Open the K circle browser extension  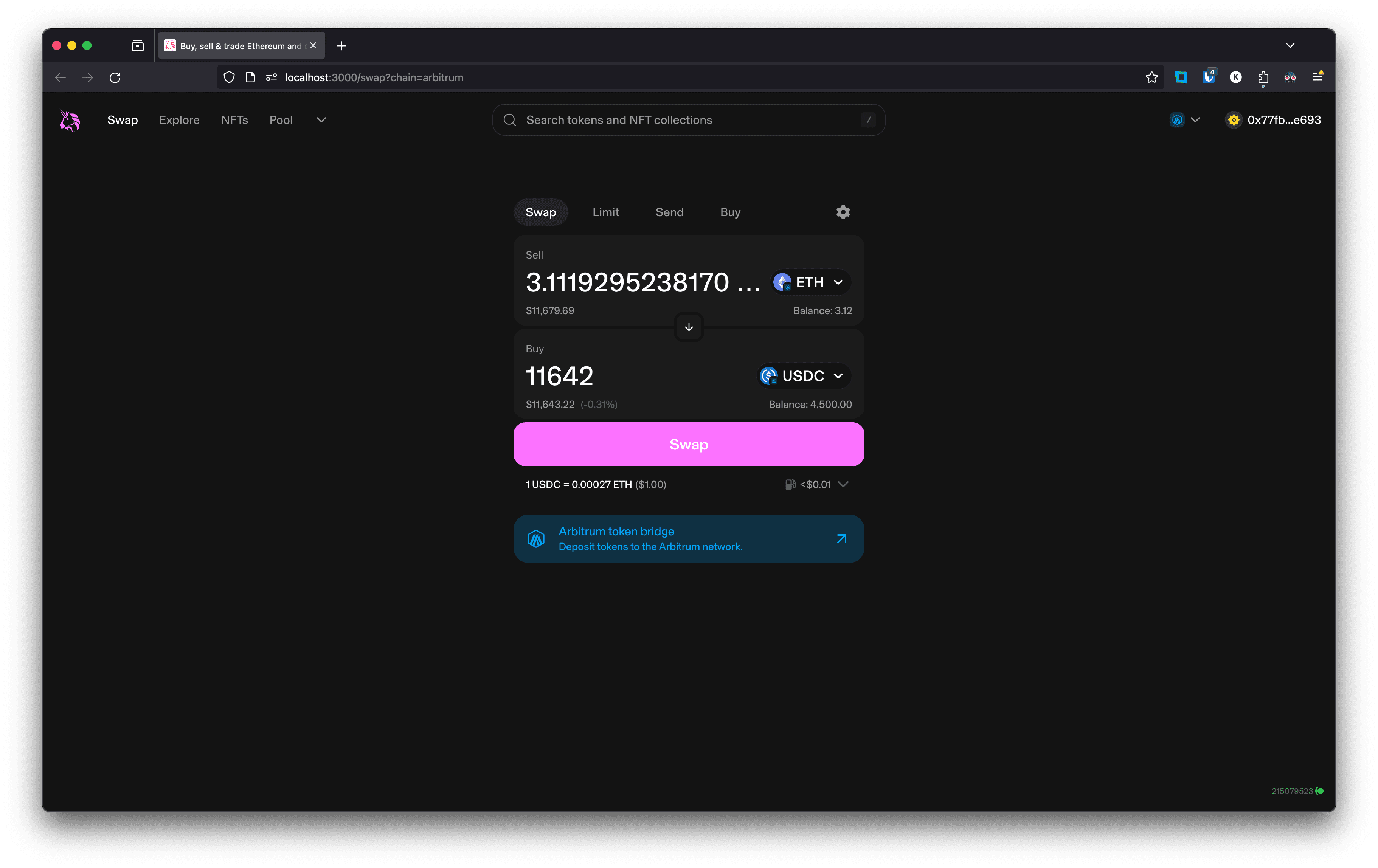[x=1235, y=77]
